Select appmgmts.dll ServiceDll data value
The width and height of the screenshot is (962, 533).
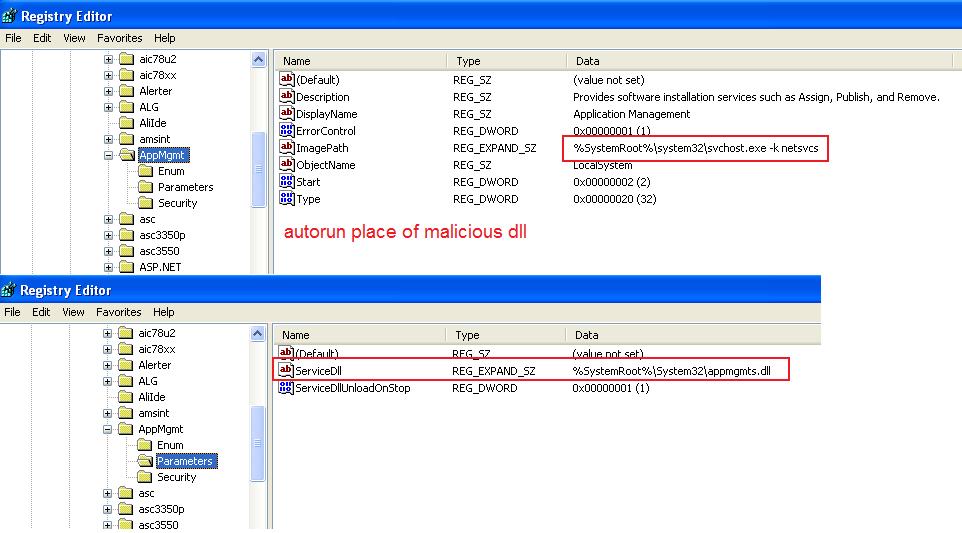[671, 370]
